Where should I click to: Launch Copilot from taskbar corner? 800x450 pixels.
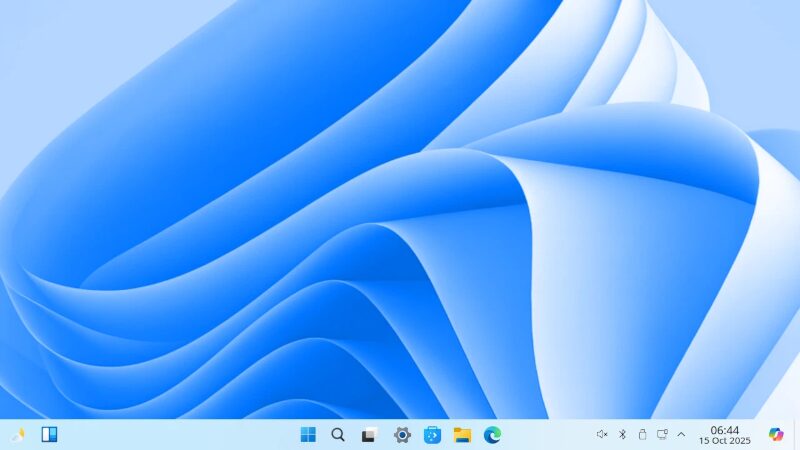point(776,434)
